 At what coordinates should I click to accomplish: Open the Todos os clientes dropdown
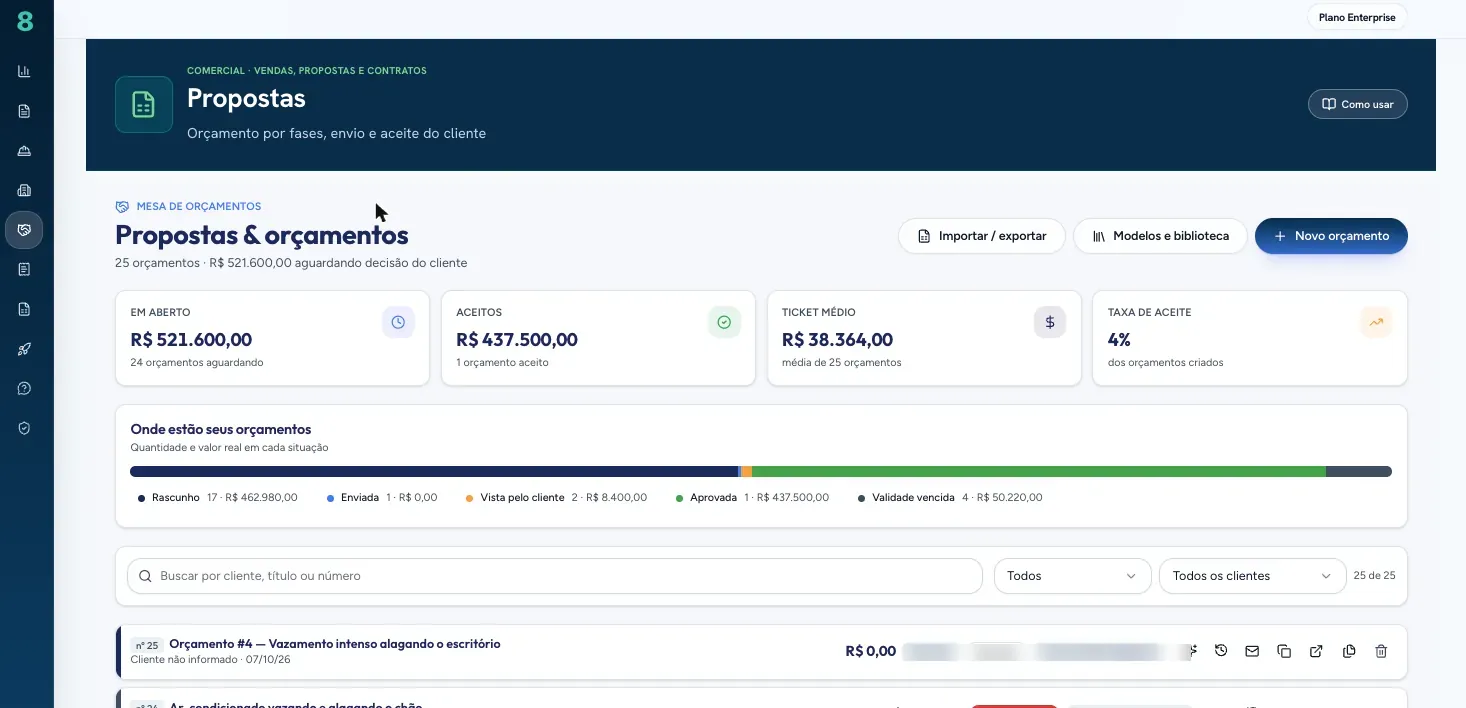click(x=1252, y=576)
